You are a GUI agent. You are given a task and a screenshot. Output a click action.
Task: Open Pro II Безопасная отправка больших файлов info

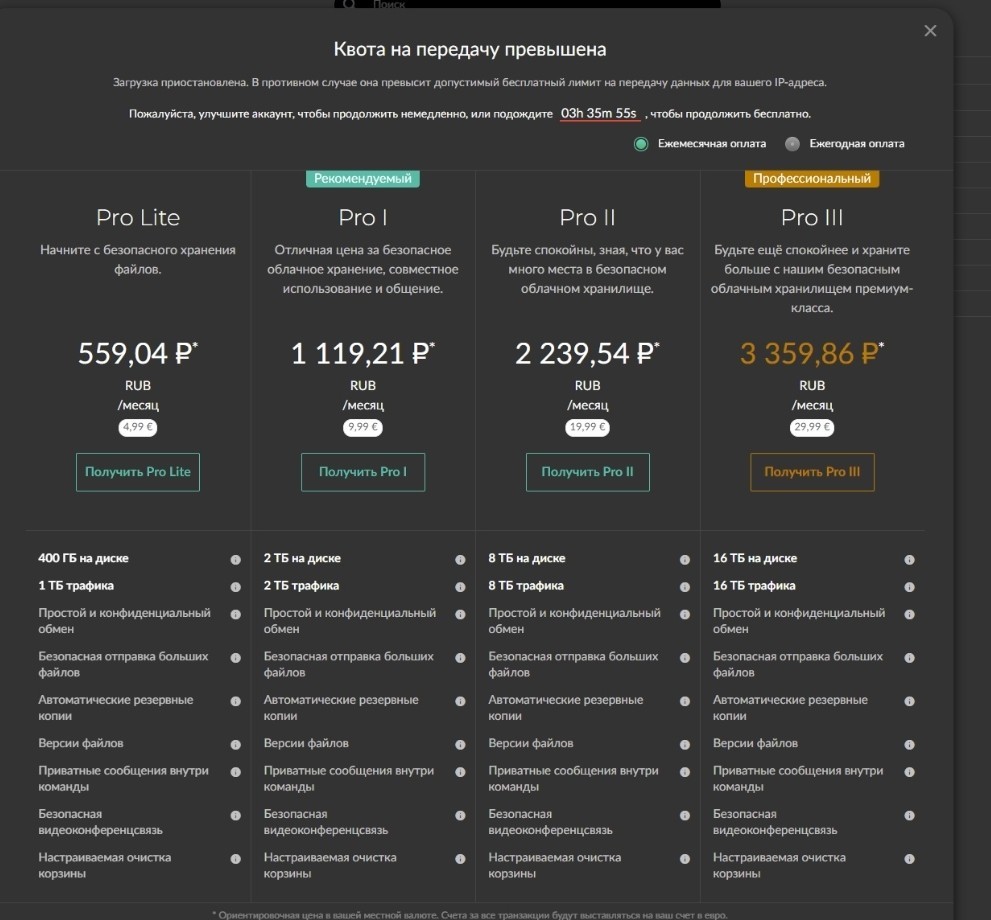pyautogui.click(x=684, y=658)
